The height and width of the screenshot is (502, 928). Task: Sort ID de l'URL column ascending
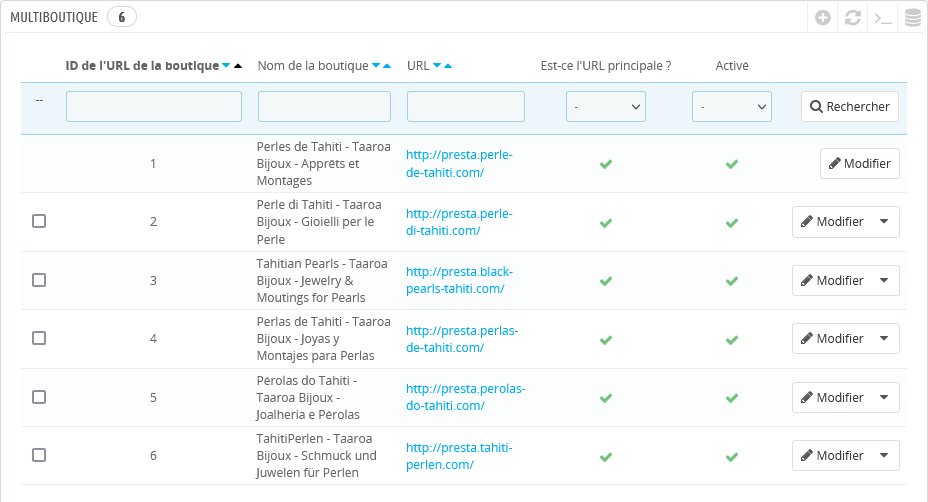click(x=238, y=66)
